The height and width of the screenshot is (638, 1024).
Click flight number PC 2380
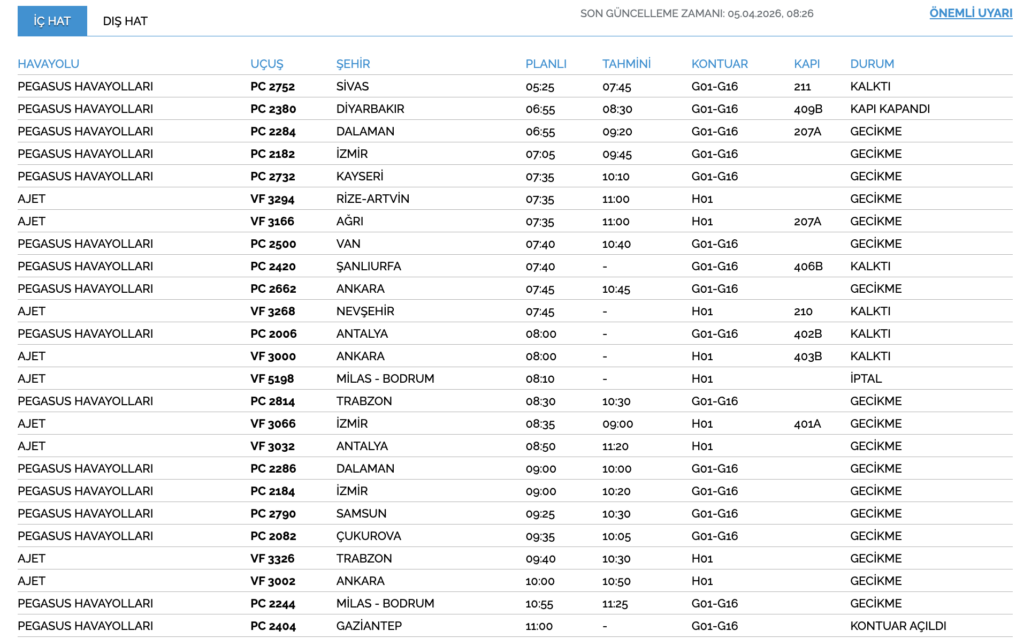(273, 109)
